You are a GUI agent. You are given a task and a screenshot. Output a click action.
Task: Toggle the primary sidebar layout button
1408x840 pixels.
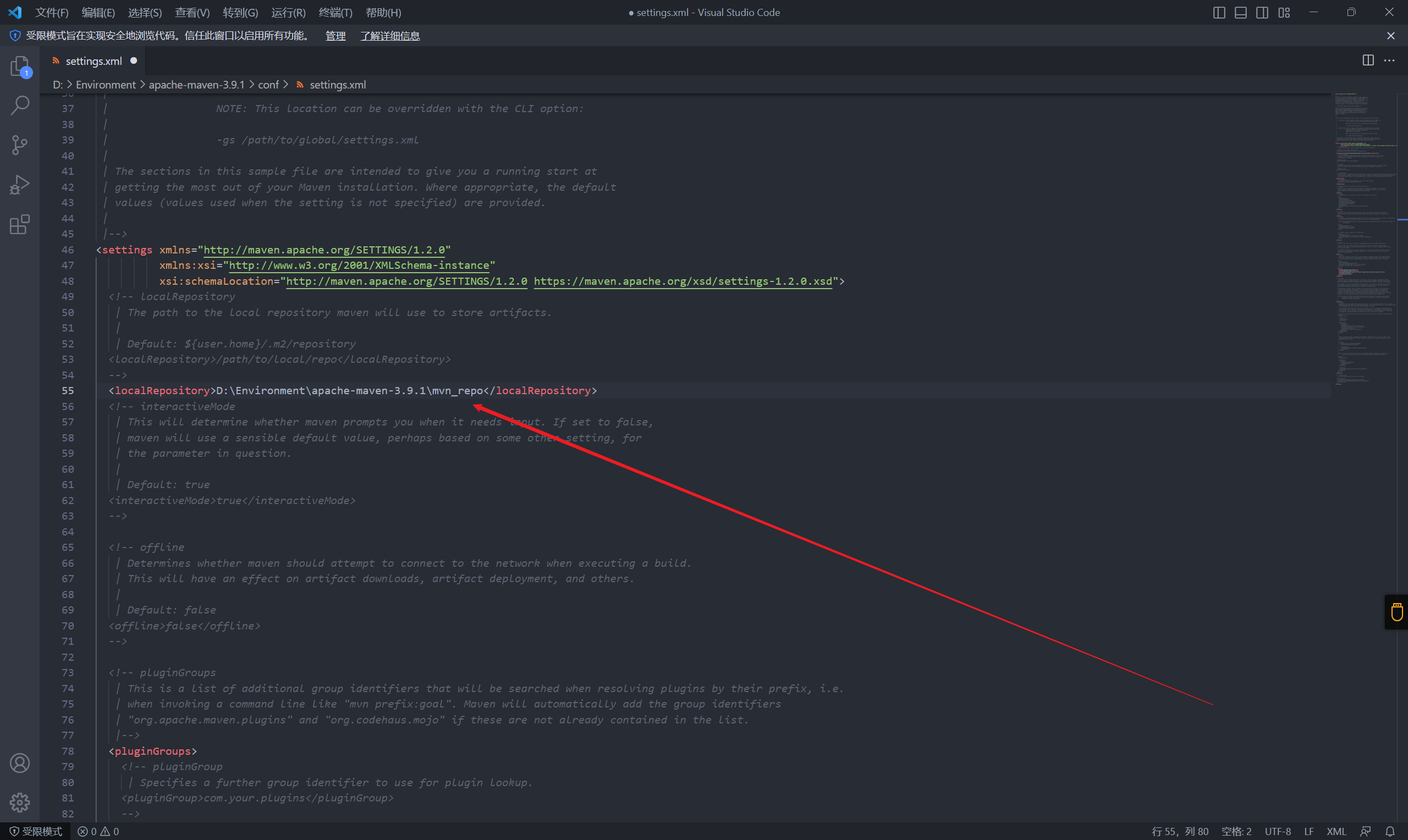point(1219,13)
